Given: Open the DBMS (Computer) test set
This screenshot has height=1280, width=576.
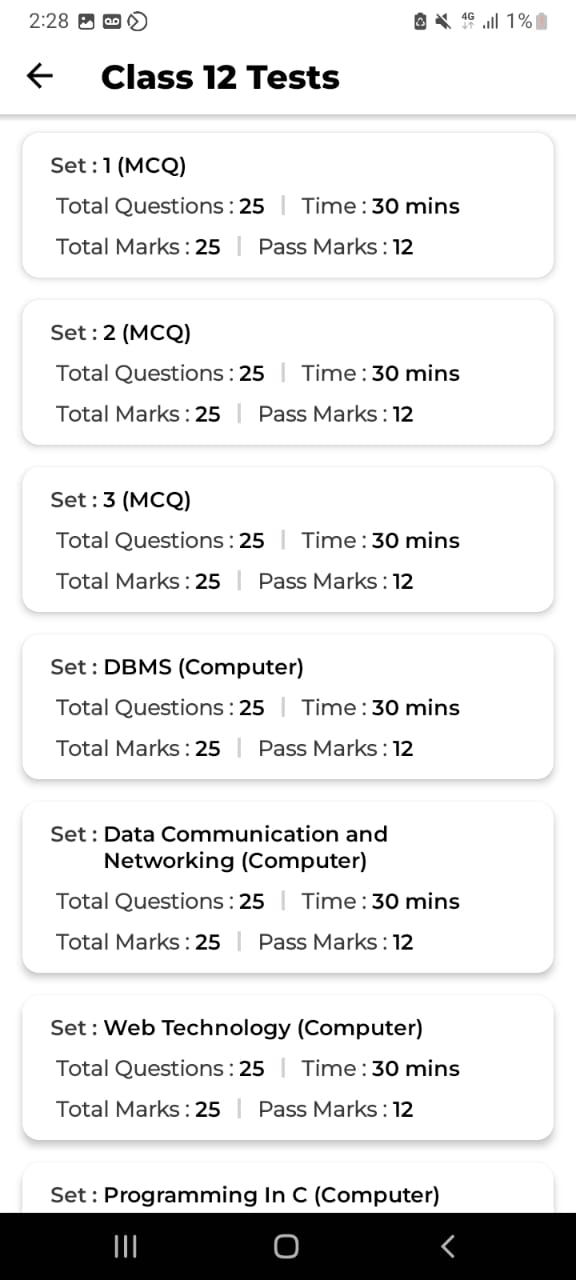Looking at the screenshot, I should pyautogui.click(x=287, y=706).
